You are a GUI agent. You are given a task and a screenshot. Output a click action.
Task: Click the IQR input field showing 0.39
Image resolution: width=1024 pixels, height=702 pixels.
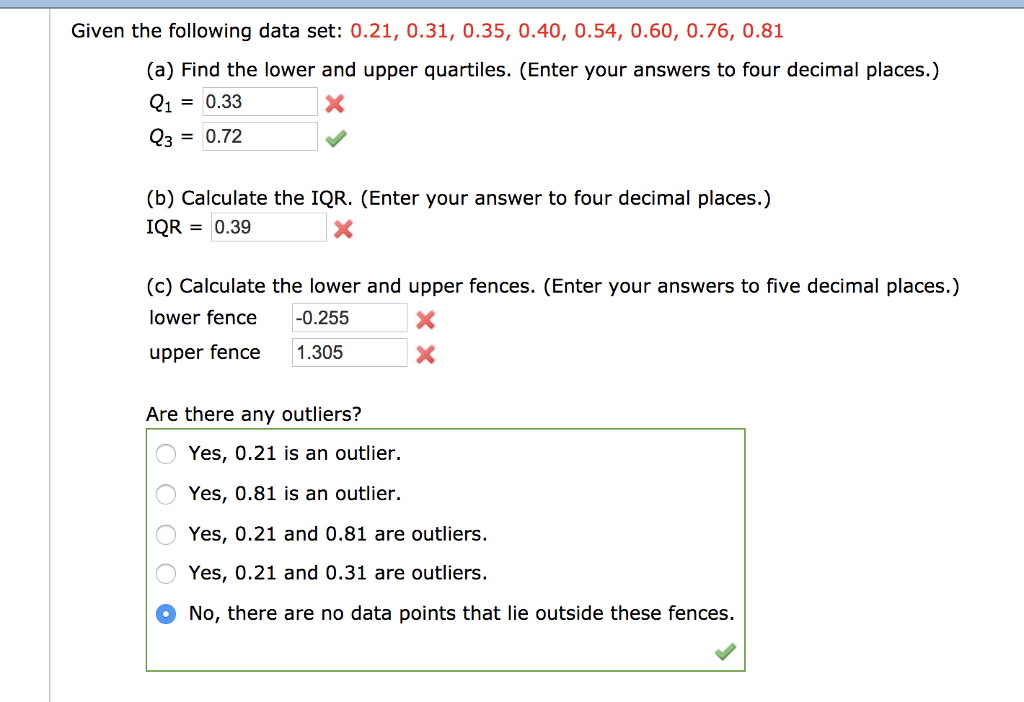268,227
